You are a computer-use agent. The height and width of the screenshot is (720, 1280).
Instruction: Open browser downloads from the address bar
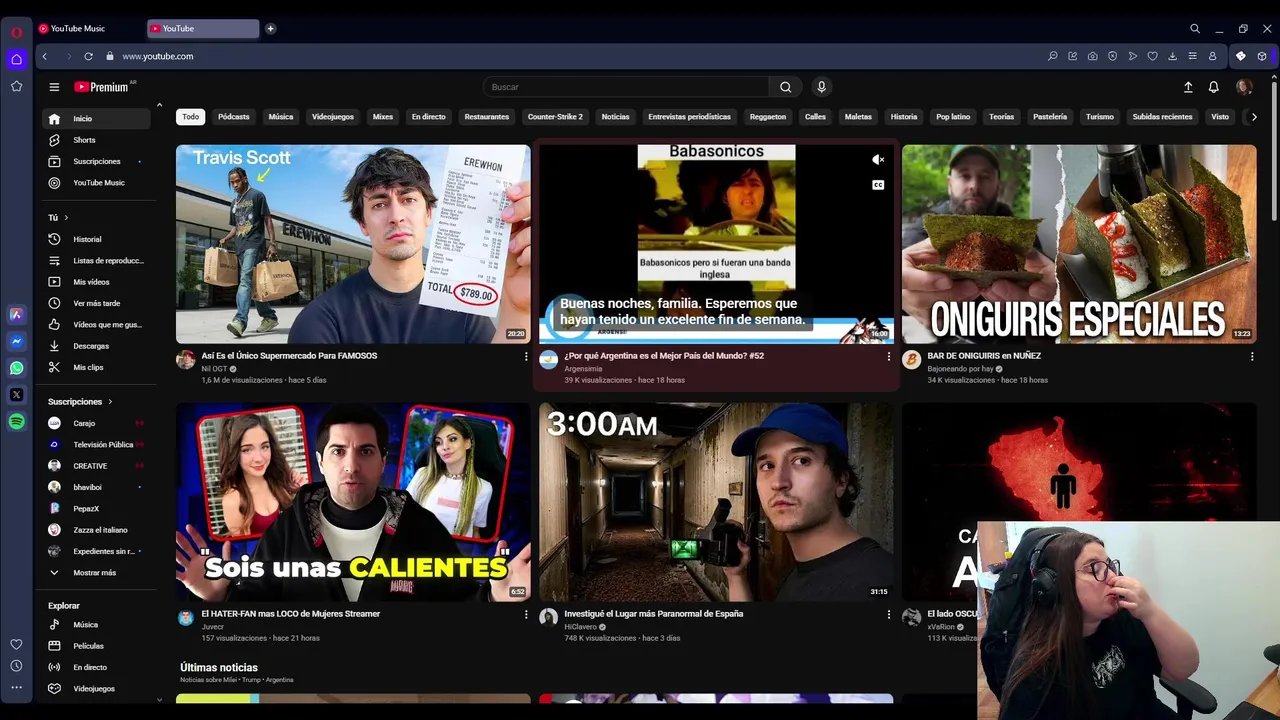pos(1172,56)
